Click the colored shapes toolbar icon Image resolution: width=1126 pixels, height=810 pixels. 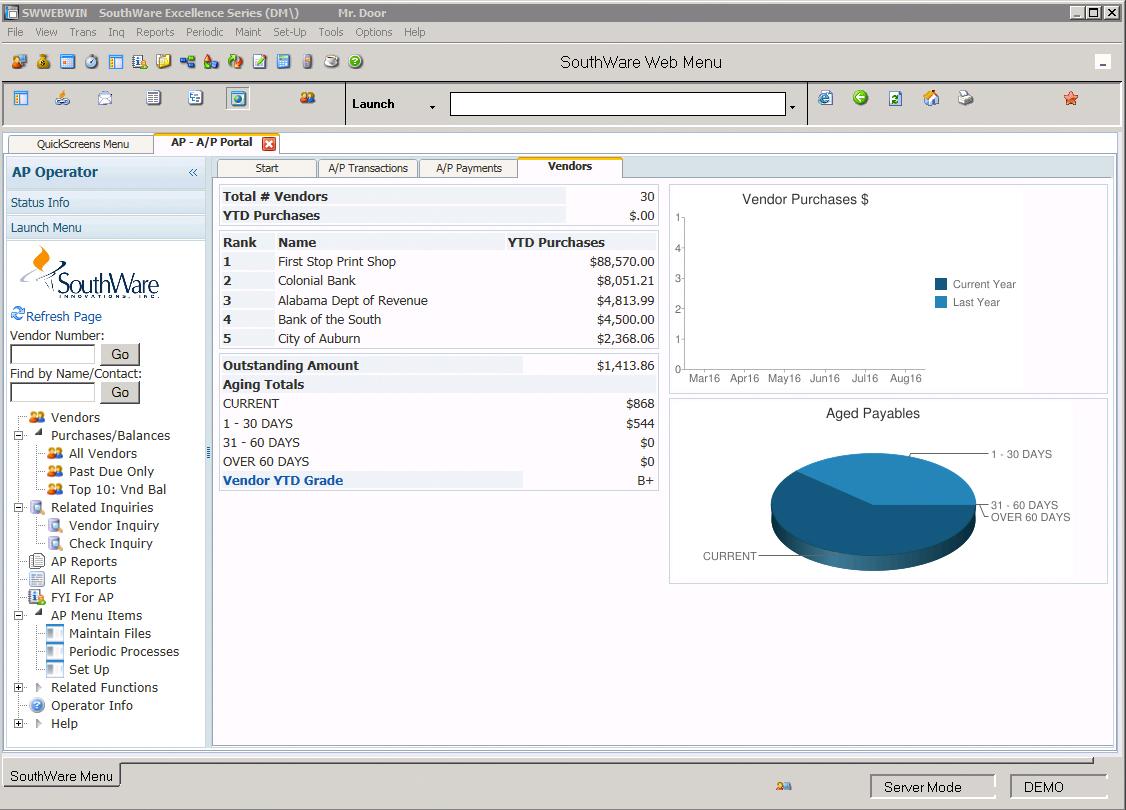click(211, 62)
